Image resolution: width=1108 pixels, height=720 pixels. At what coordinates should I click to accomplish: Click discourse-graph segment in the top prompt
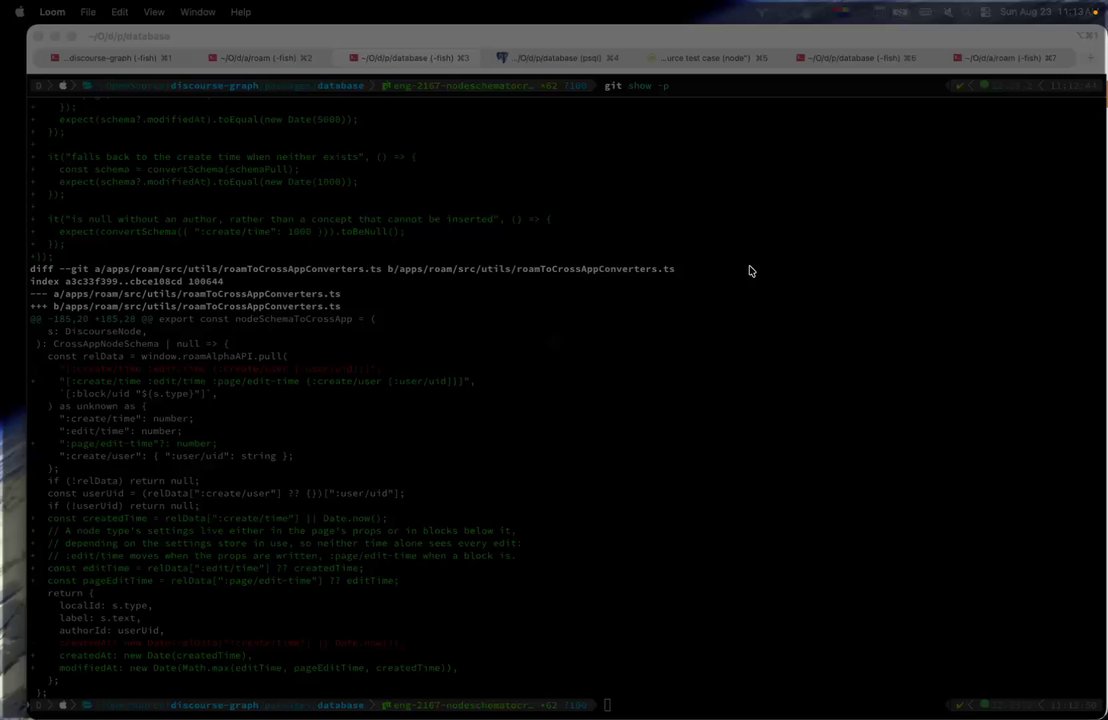coord(214,85)
